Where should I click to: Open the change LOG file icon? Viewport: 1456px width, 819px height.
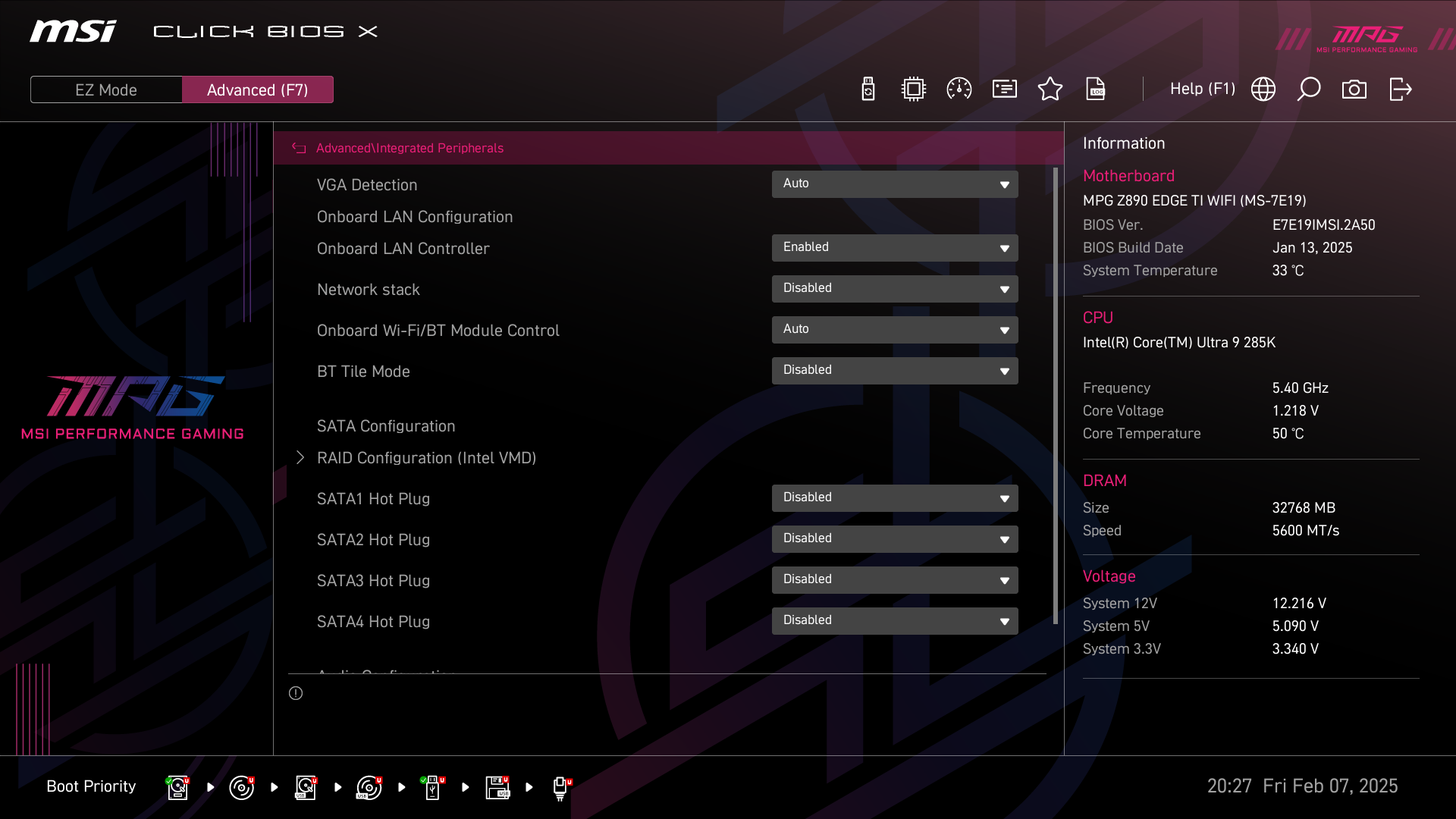point(1096,89)
